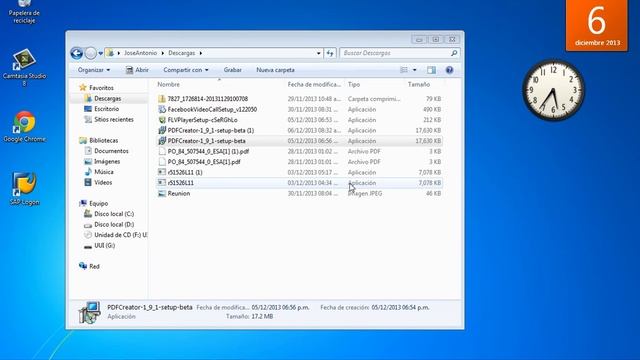This screenshot has width=640, height=360.
Task: Expand the JoseAntonio breadcrumb arrow
Action: [162, 53]
